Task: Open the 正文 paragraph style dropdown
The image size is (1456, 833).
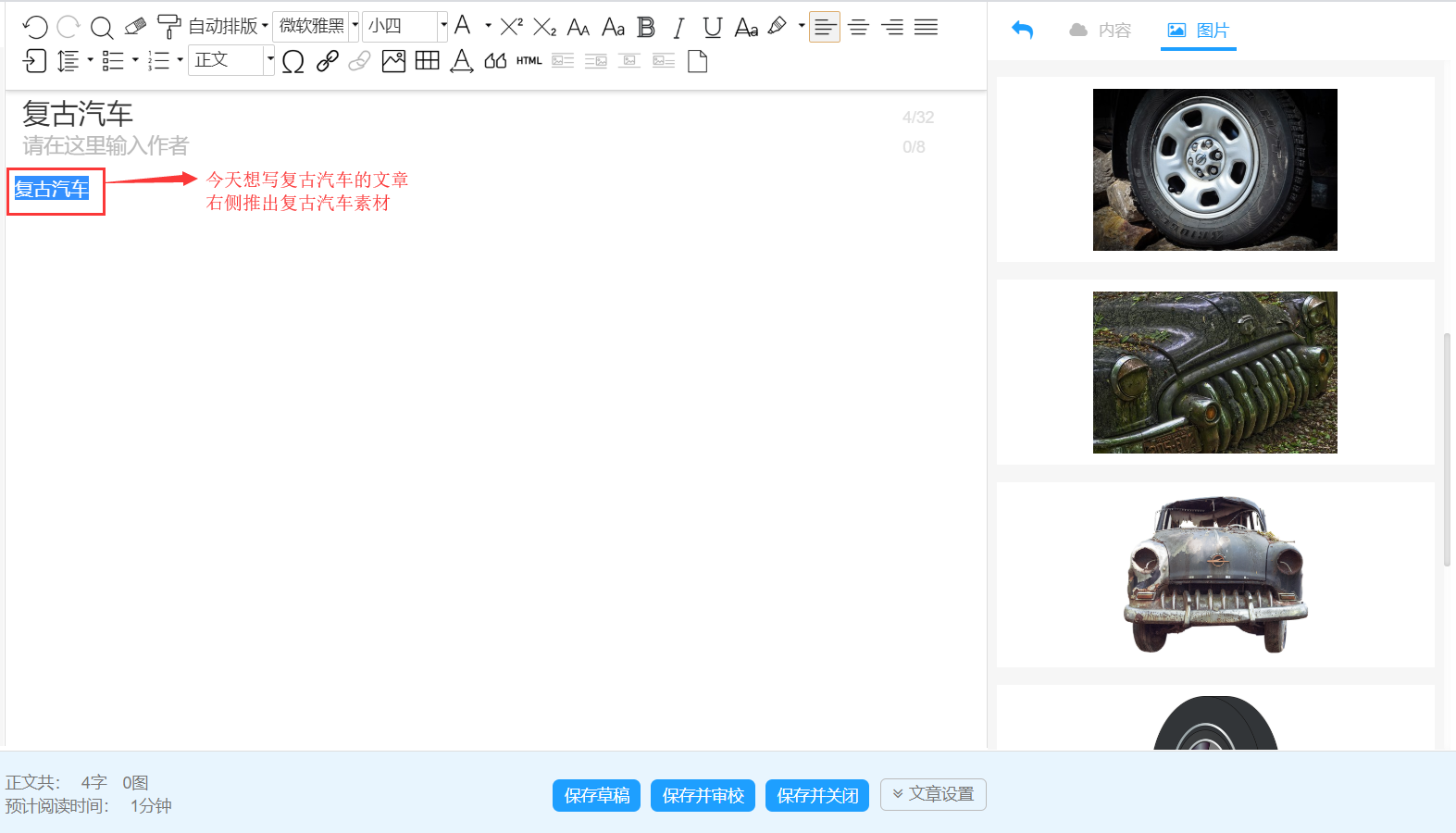Action: 231,61
